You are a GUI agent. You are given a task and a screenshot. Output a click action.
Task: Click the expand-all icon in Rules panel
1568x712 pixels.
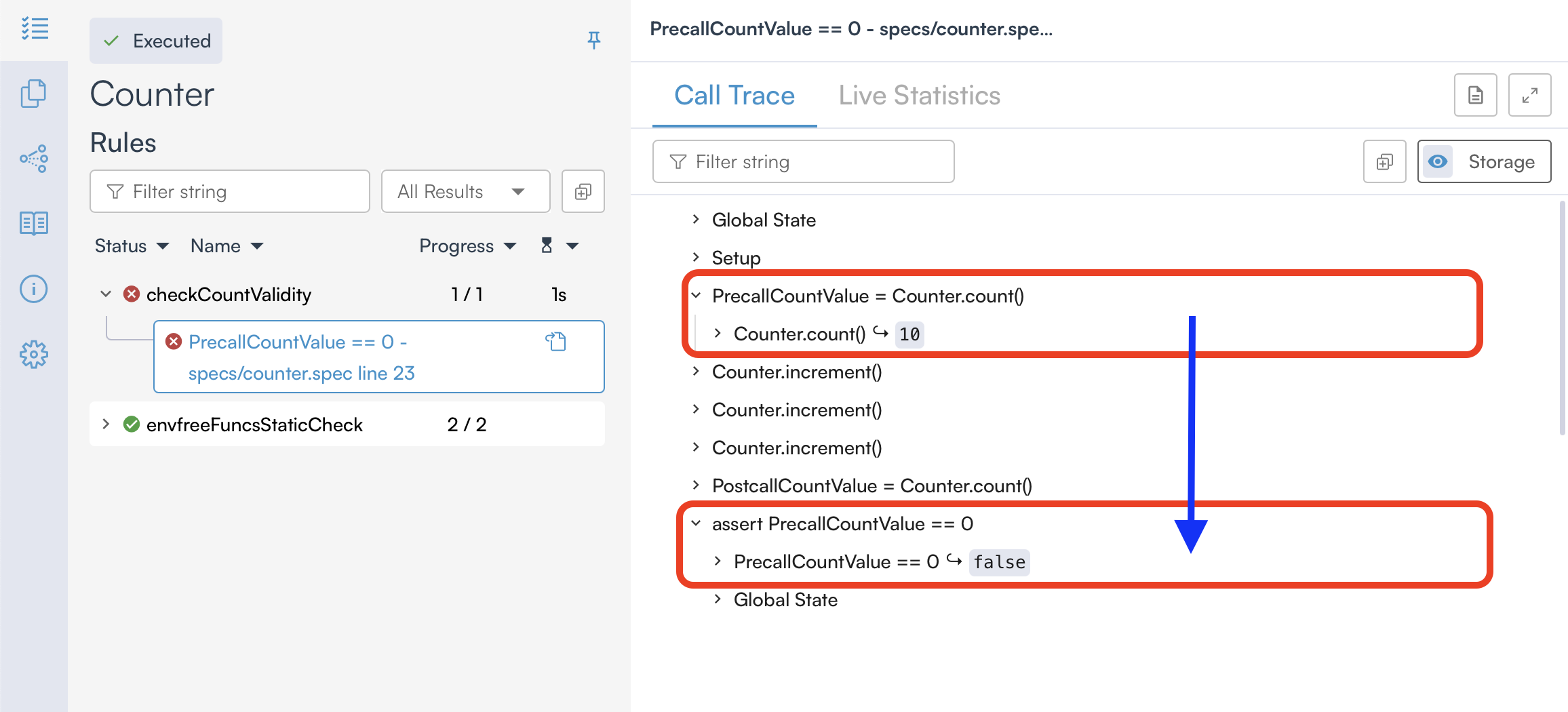coord(583,192)
